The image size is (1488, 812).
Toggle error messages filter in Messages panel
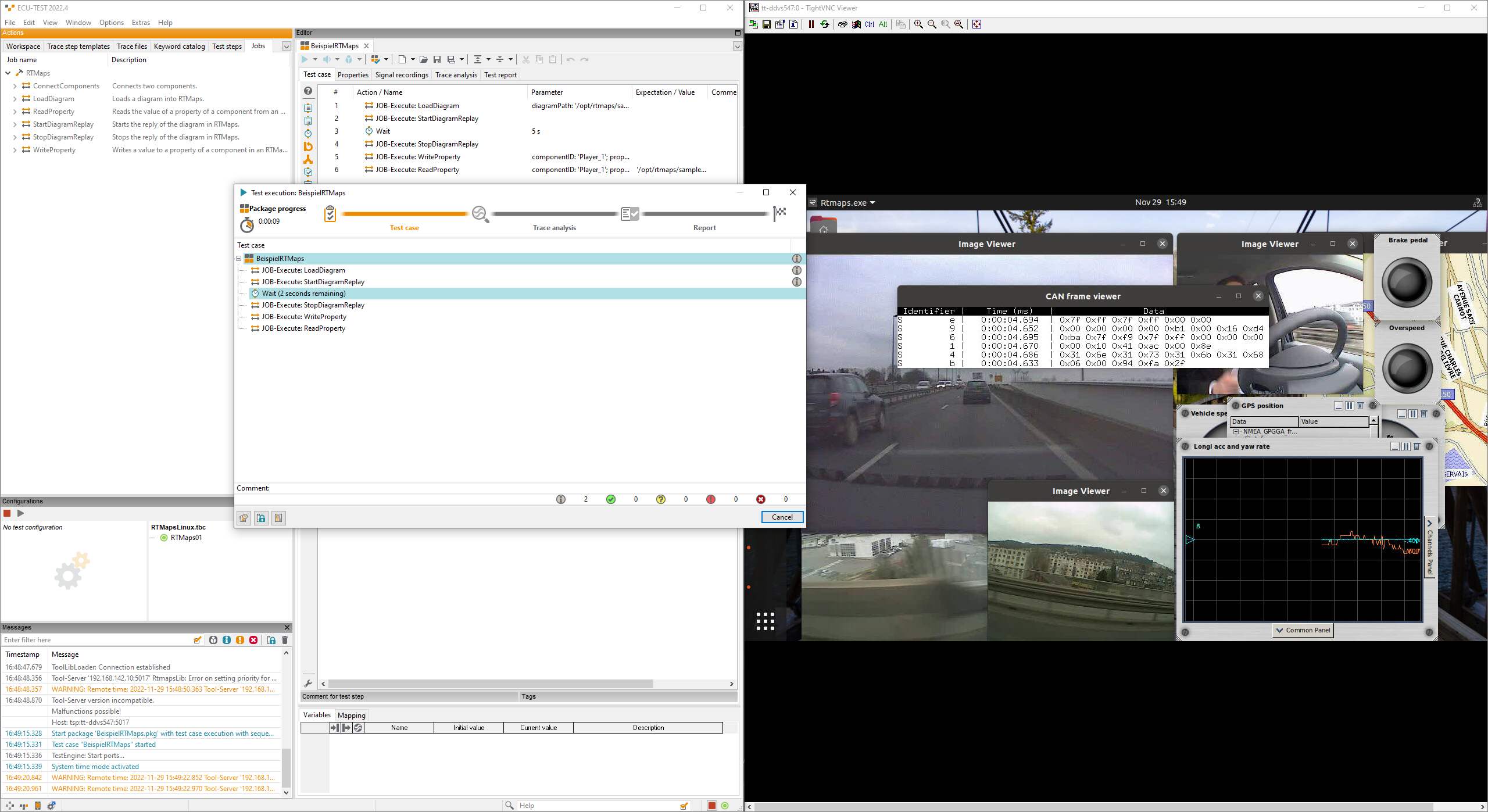253,640
